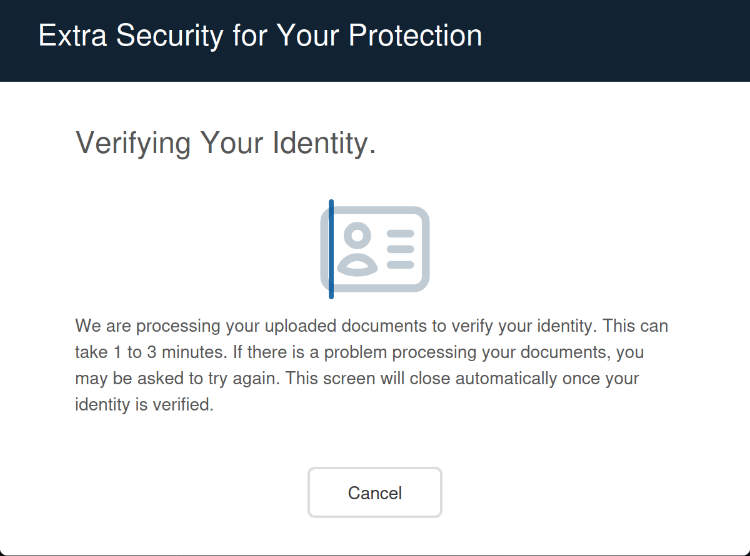Click the phrase "uploaded documents" in the message

[x=341, y=327]
